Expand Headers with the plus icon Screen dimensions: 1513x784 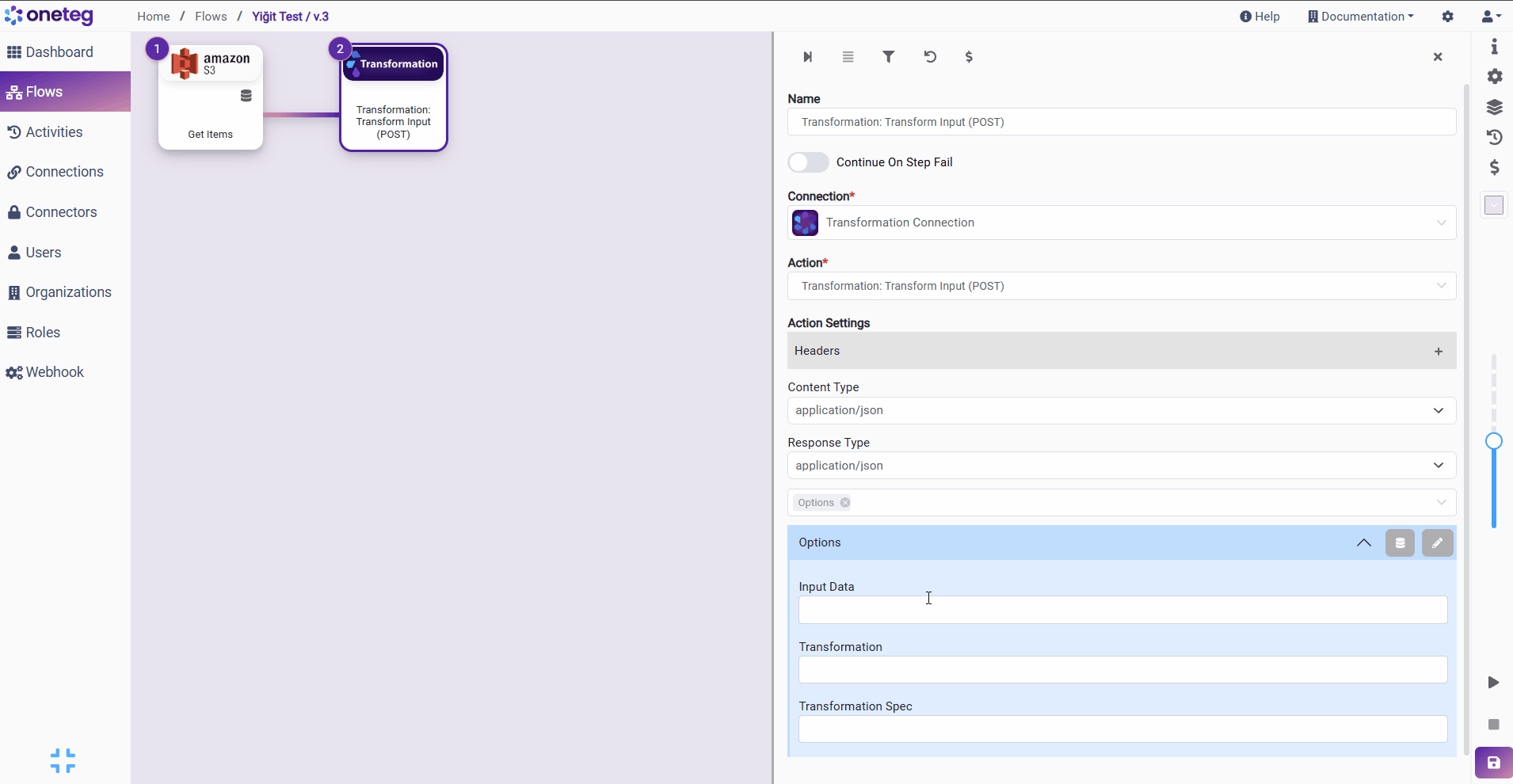[x=1438, y=352]
